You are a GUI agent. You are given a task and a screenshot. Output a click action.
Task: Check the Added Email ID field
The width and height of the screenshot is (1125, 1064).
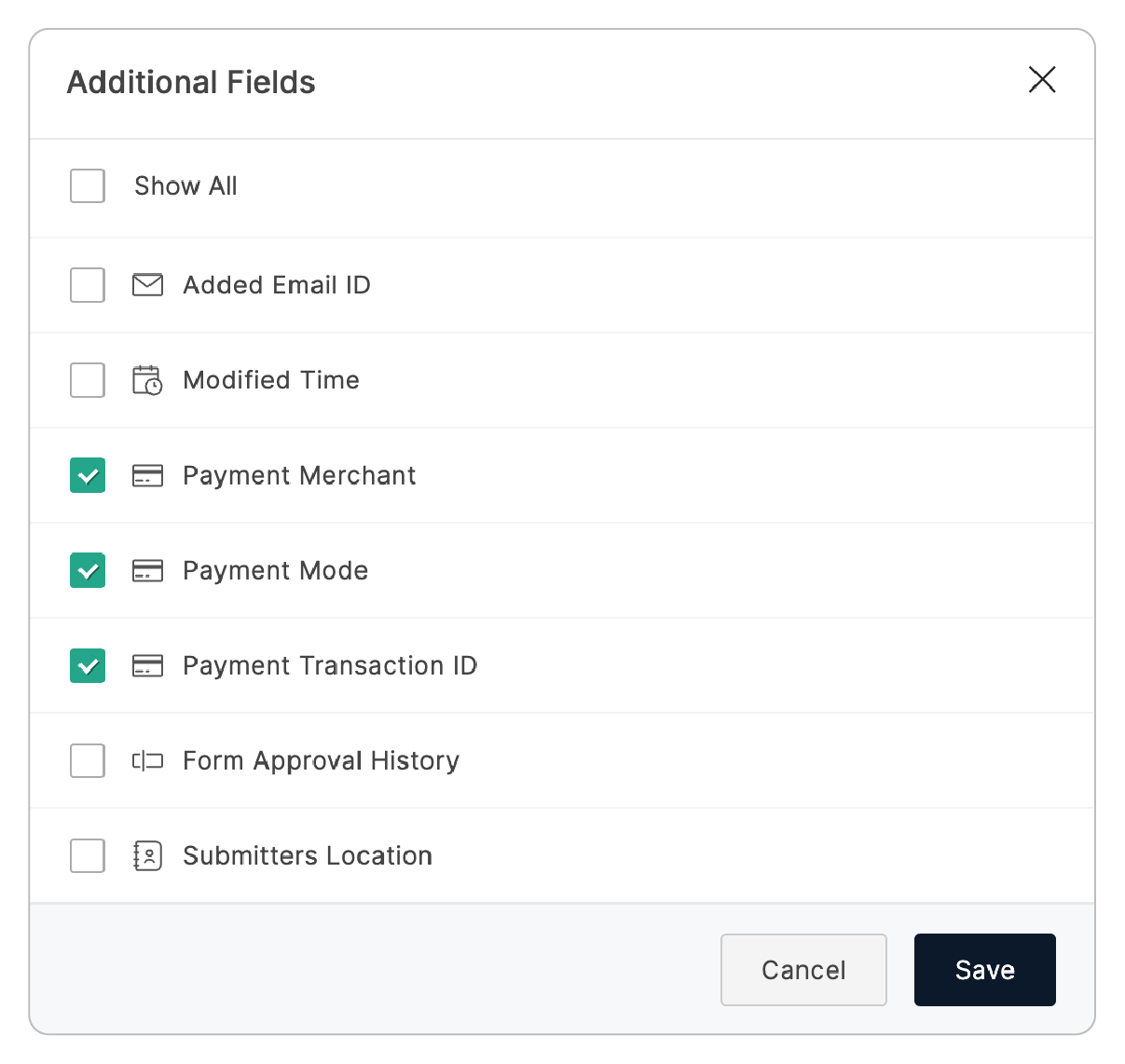87,285
